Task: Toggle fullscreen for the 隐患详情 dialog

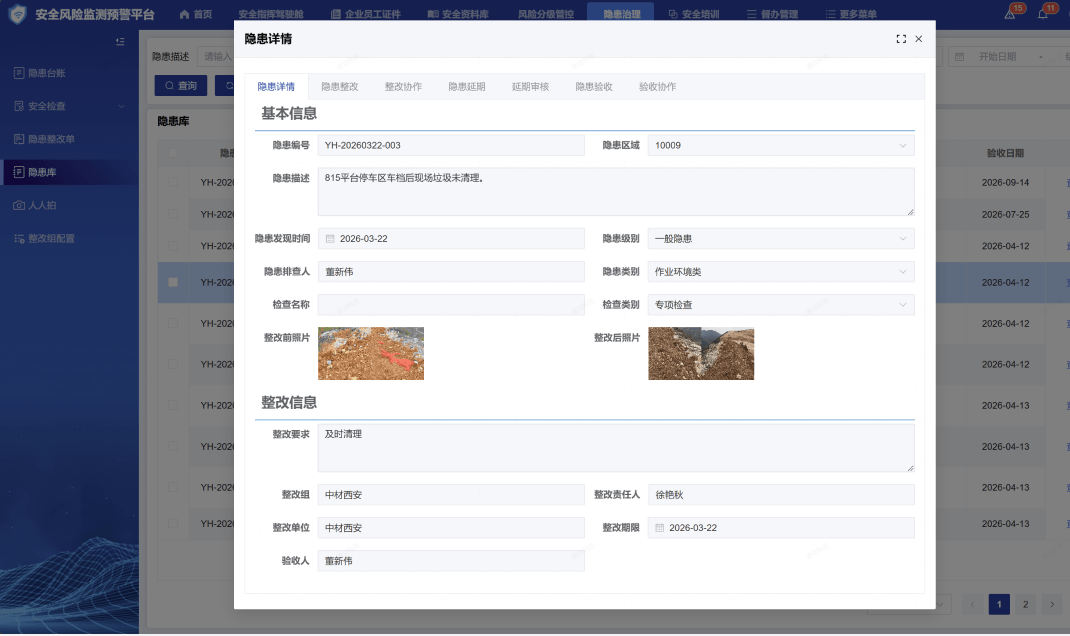Action: 901,39
